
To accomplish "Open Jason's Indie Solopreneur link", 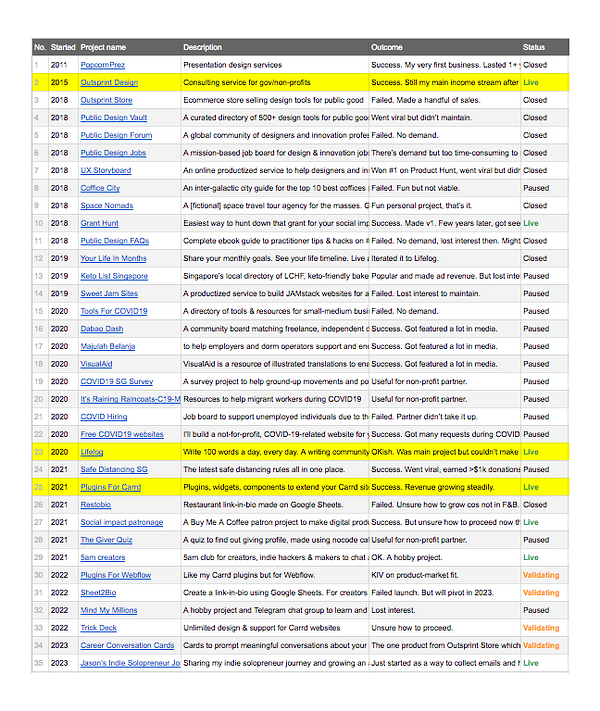I will (x=130, y=663).
